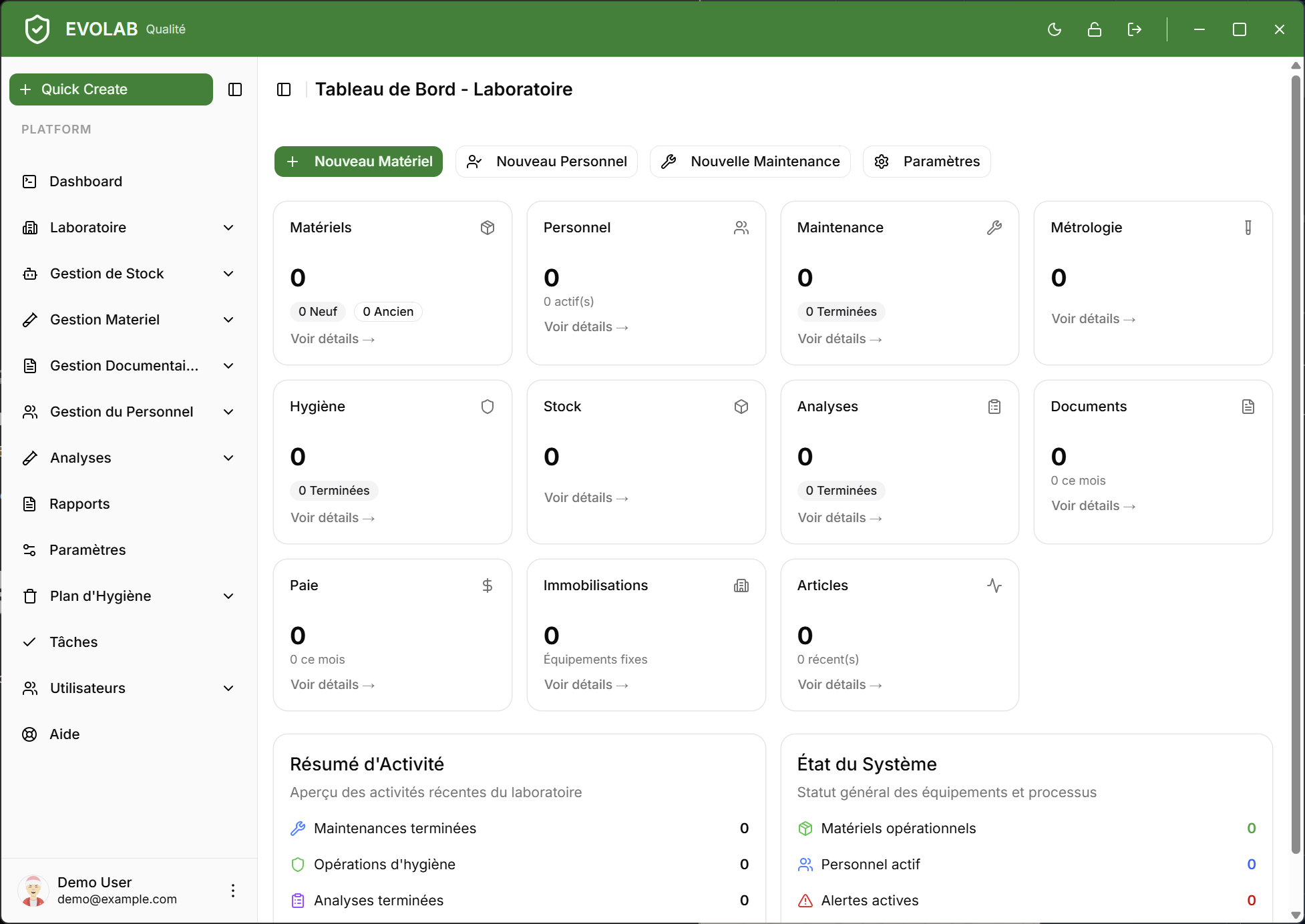Expand Gestion Documentaire chevron
Viewport: 1305px width, 924px height.
pyautogui.click(x=228, y=366)
